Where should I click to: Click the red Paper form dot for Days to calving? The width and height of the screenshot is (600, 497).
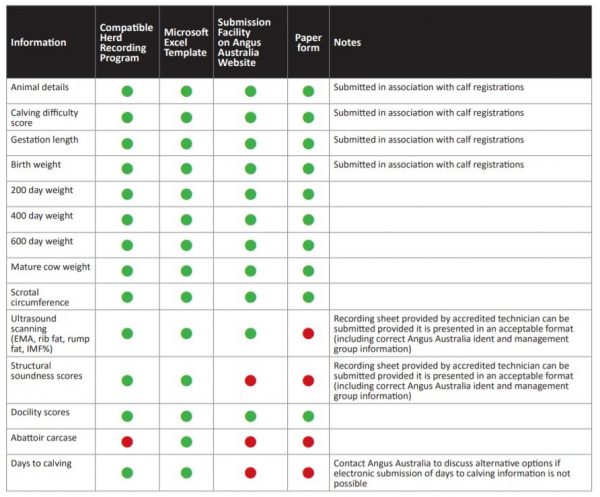tap(308, 473)
